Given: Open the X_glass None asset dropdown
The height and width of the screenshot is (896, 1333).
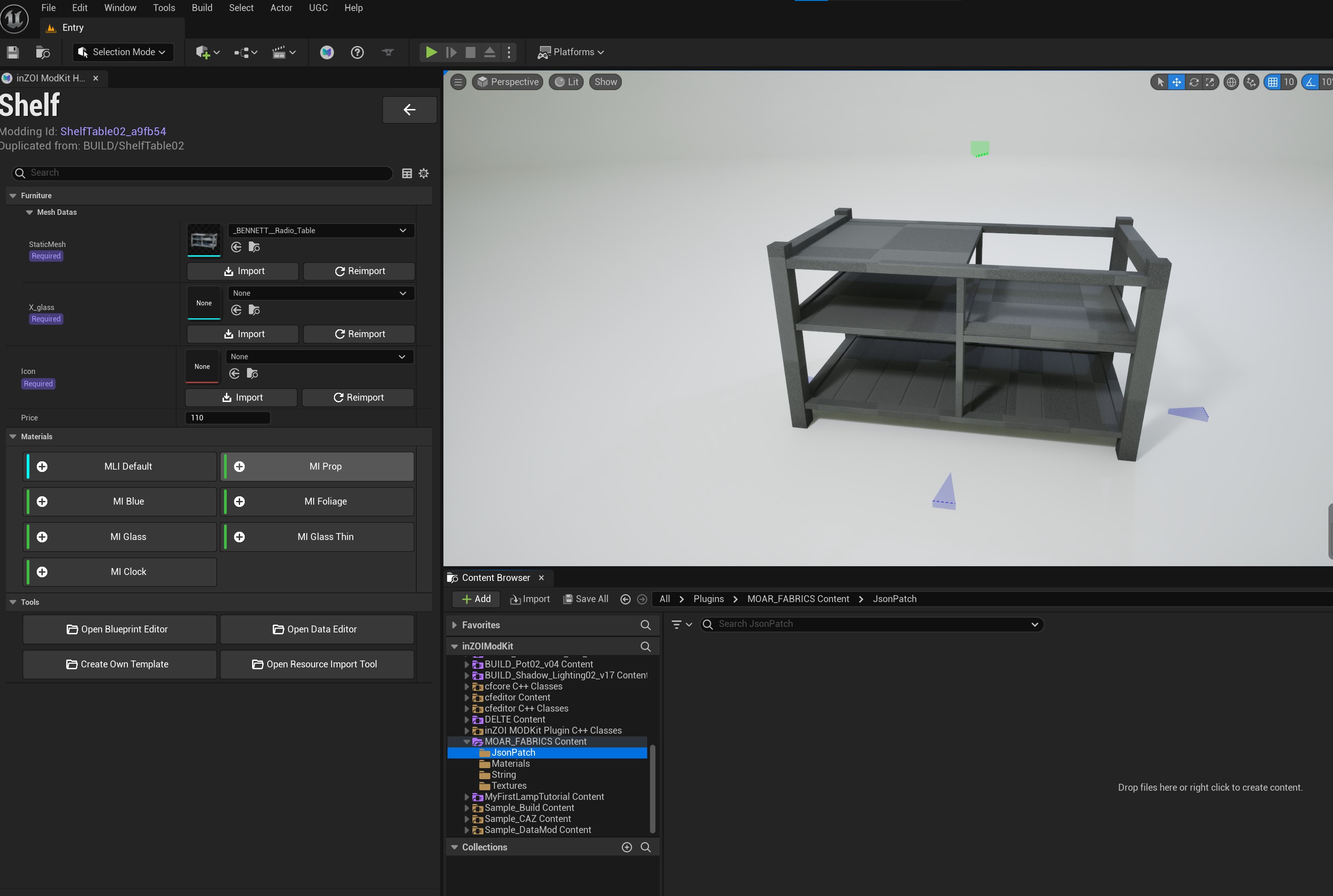Looking at the screenshot, I should [x=321, y=294].
